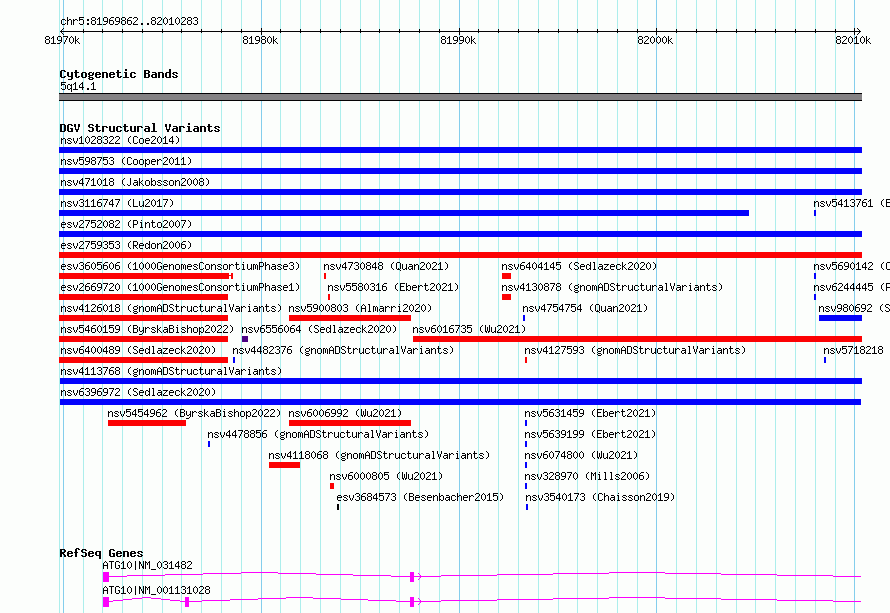This screenshot has height=613, width=890.
Task: Click nsv4754754 (Quan2021) label
Action: tap(585, 308)
